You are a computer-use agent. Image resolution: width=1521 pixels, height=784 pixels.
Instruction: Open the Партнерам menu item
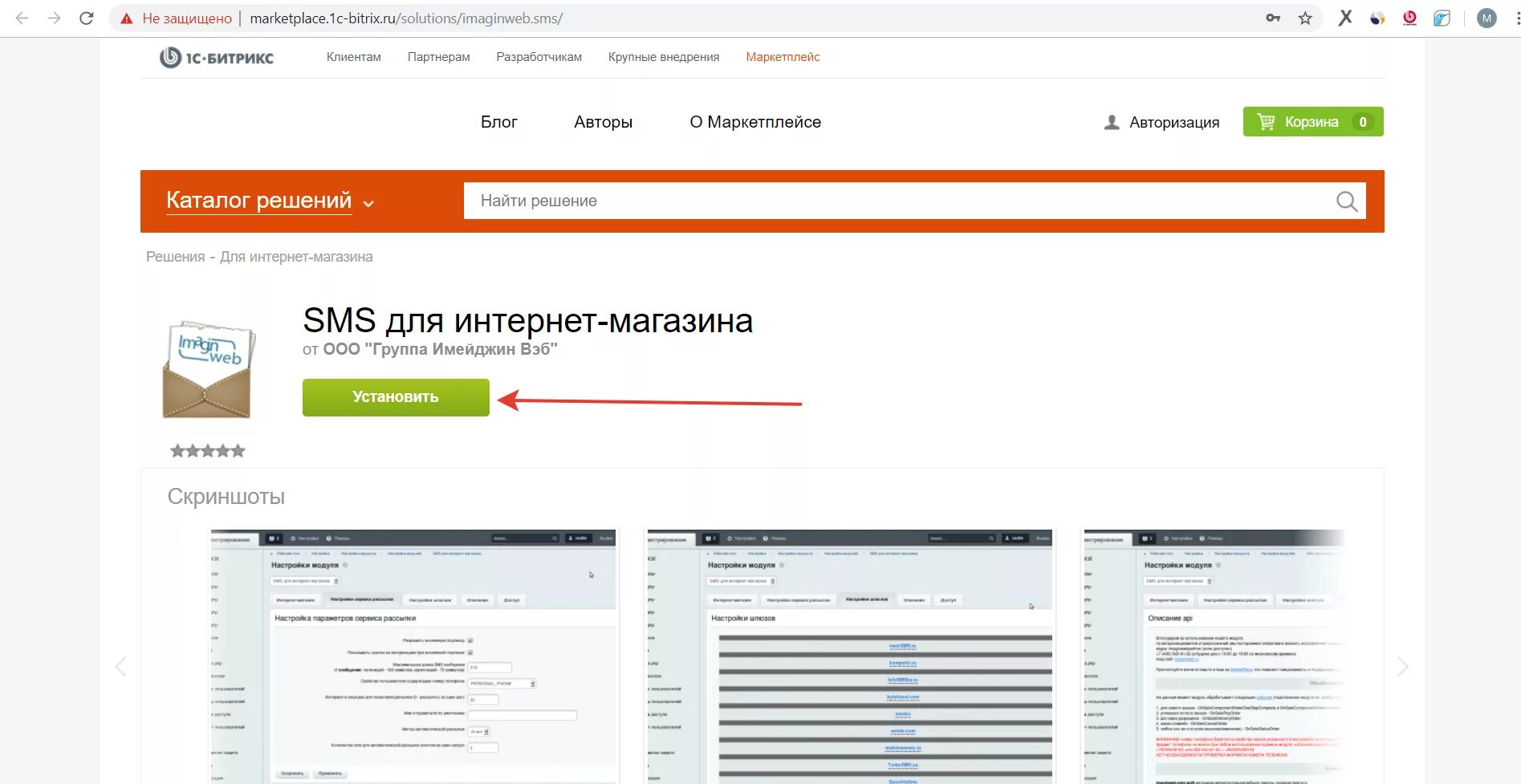click(439, 57)
